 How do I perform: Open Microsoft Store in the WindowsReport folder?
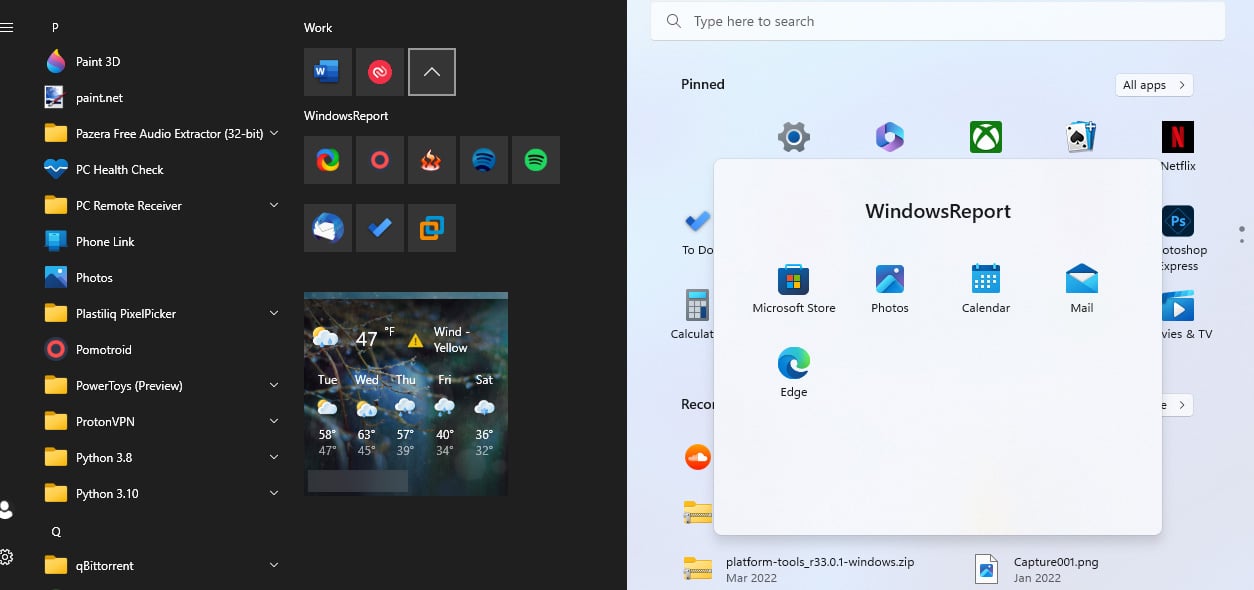tap(794, 289)
